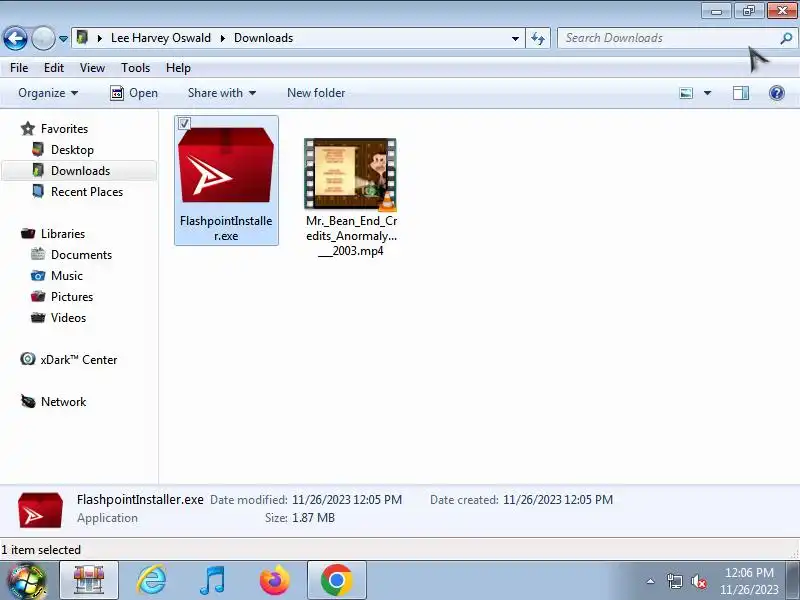Select Favorites in navigation pane
800x600 pixels.
[x=64, y=129]
